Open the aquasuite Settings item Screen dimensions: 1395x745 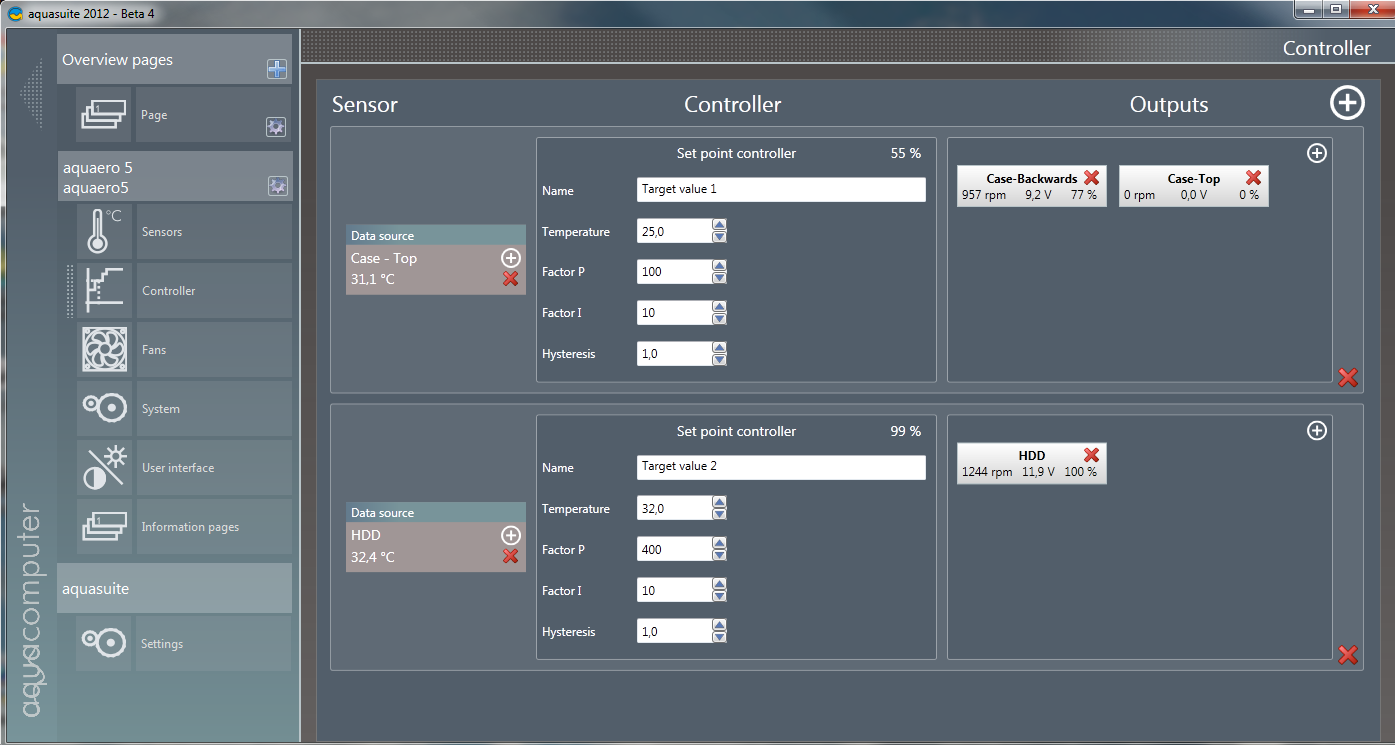coord(162,644)
